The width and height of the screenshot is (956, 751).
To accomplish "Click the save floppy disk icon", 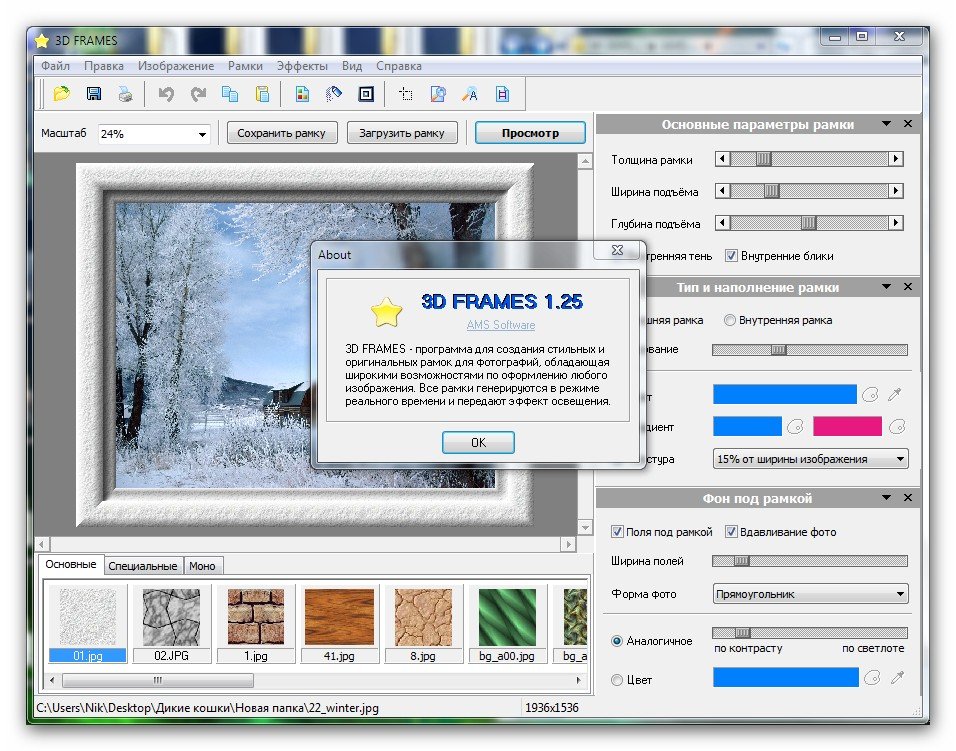I will pyautogui.click(x=93, y=94).
